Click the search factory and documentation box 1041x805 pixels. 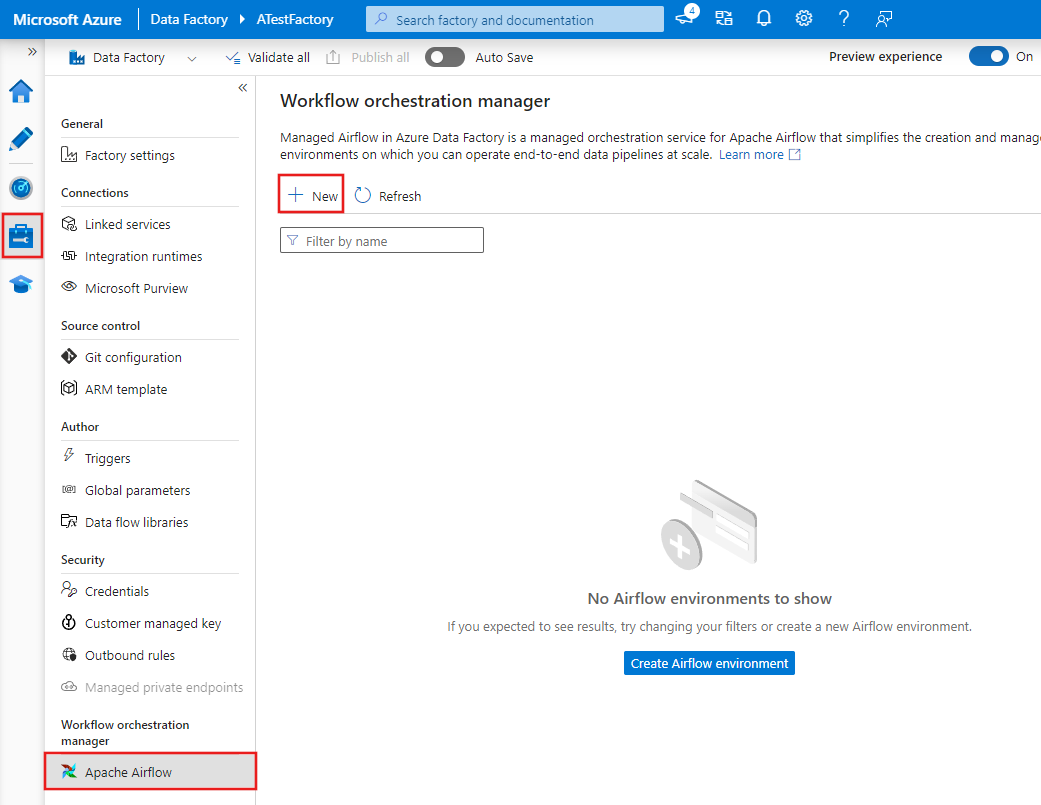pos(515,20)
